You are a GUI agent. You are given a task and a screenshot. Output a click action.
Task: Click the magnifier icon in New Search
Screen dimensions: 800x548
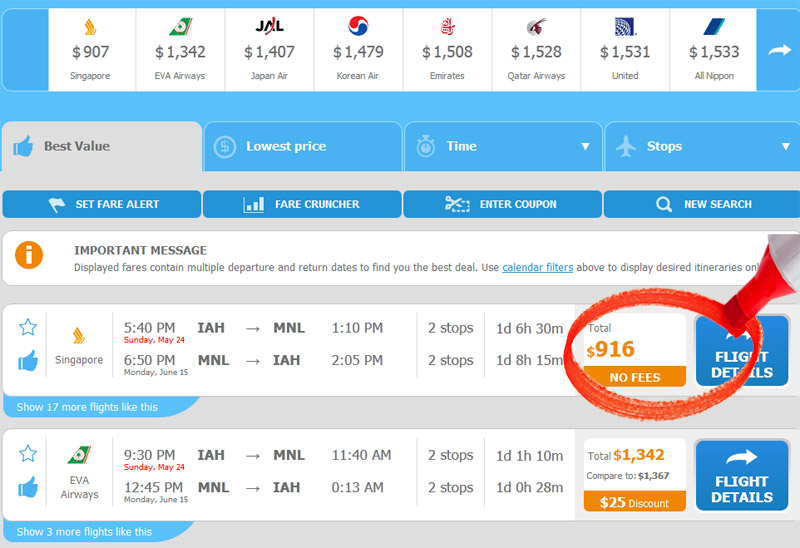coord(664,205)
